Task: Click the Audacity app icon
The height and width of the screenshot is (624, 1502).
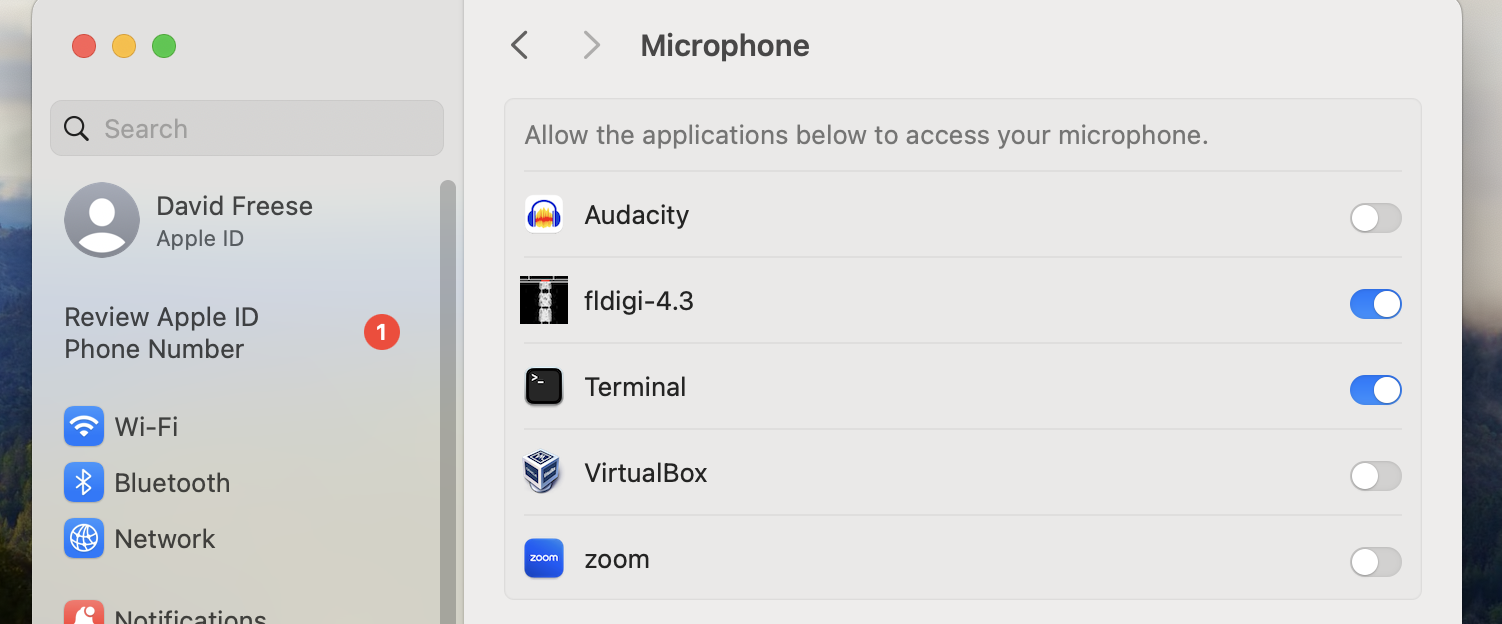Action: pos(544,215)
